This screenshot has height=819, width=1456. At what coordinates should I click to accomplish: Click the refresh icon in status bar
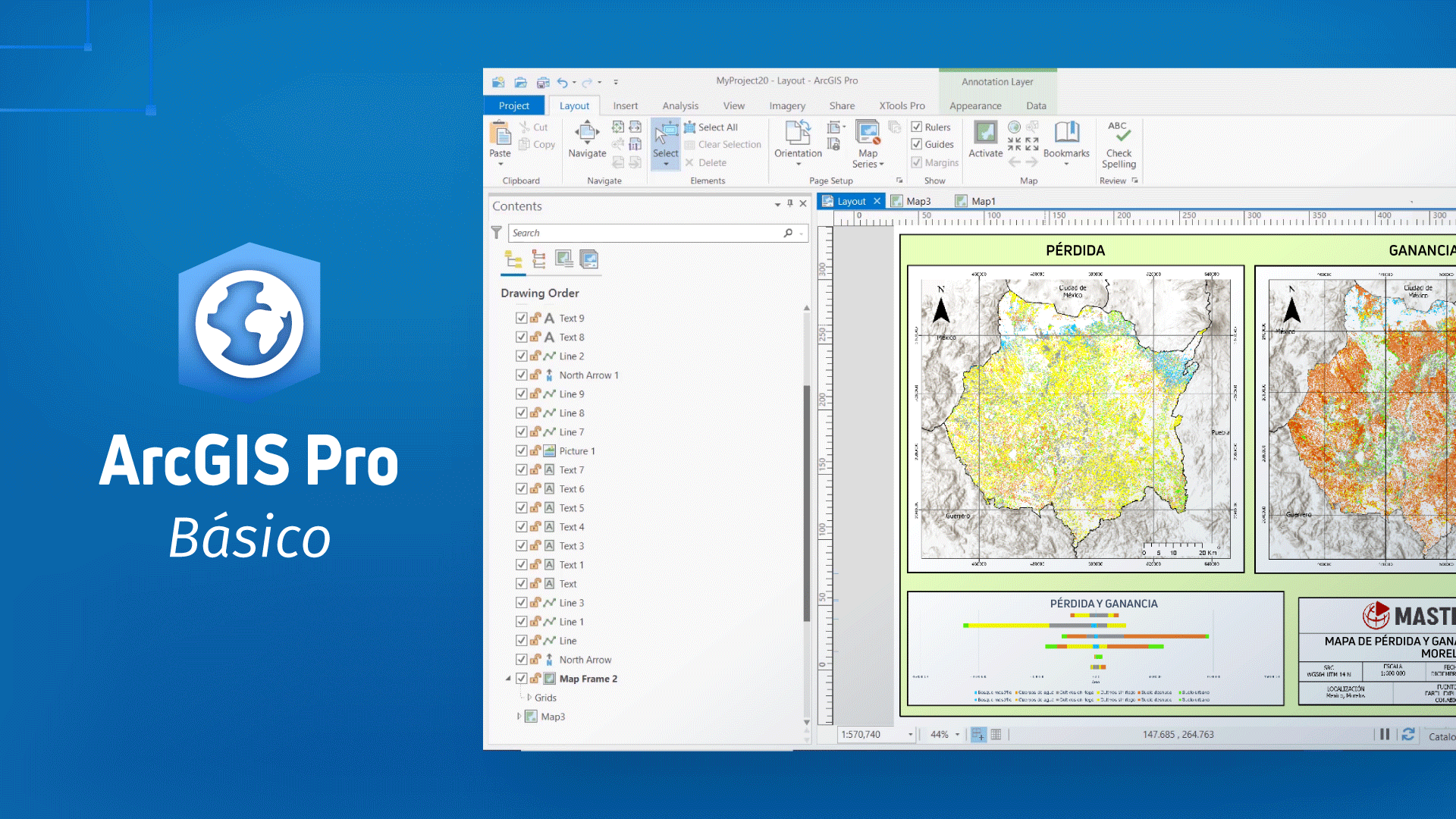pos(1408,734)
